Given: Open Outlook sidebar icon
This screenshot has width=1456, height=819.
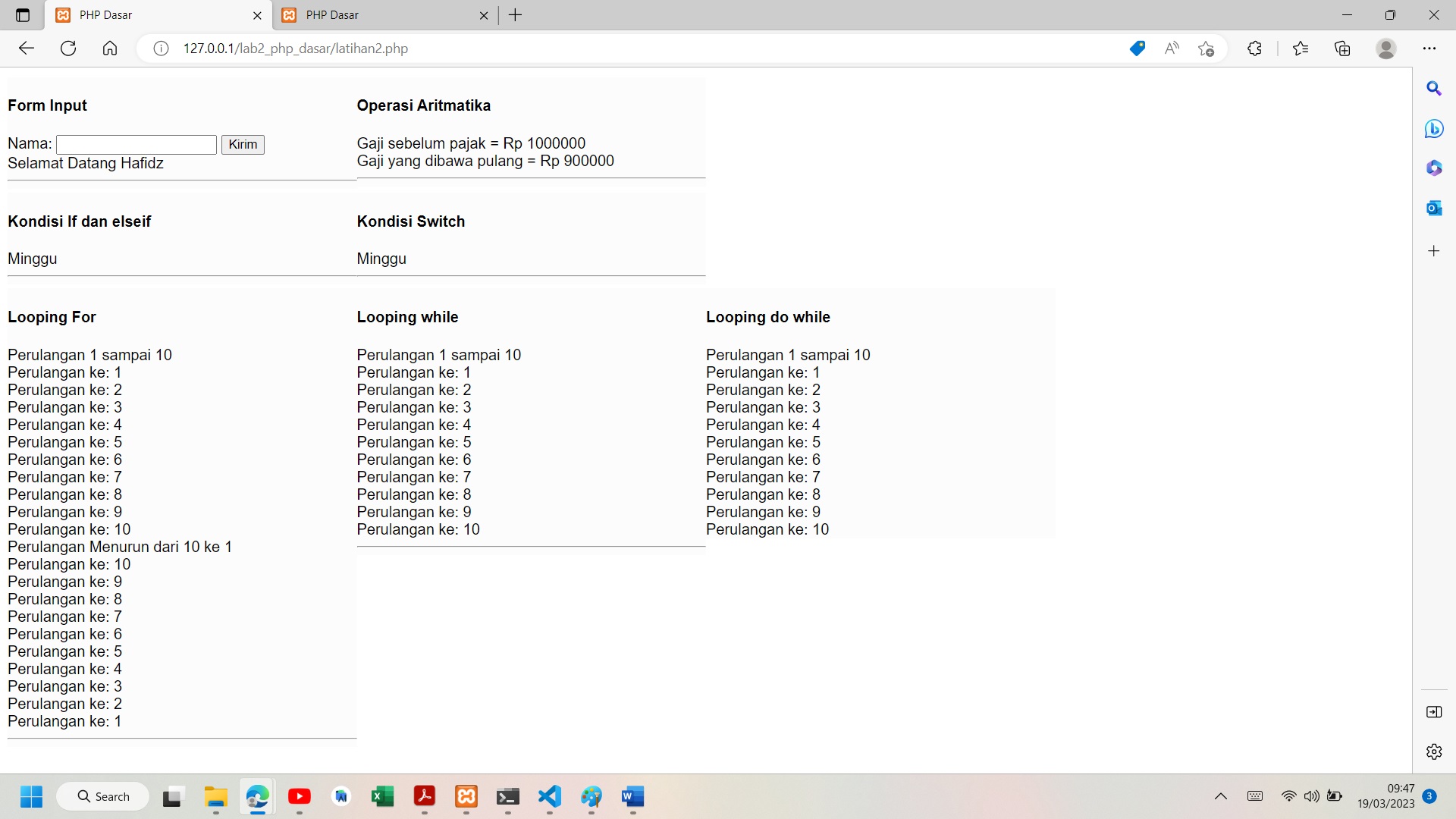Looking at the screenshot, I should click(x=1434, y=208).
